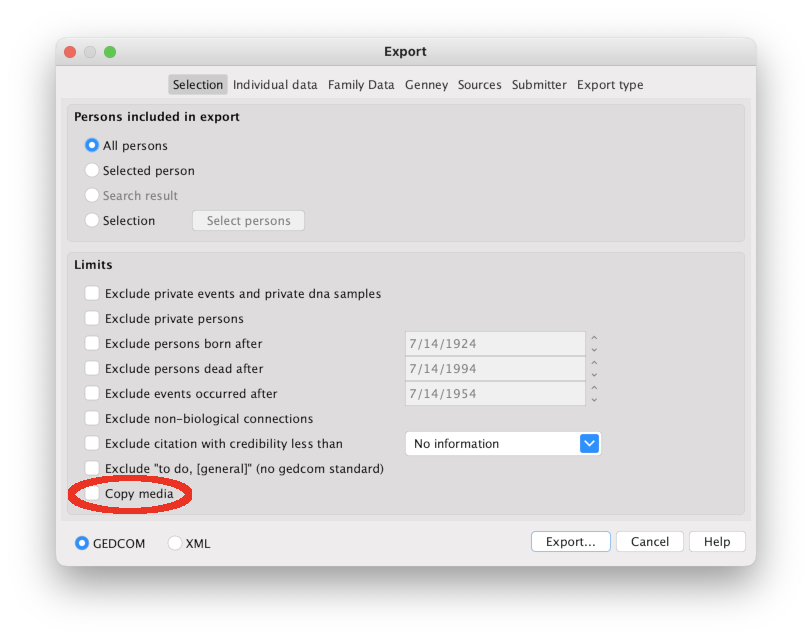Open the credibility No information dropdown
The width and height of the screenshot is (812, 640).
[x=589, y=443]
